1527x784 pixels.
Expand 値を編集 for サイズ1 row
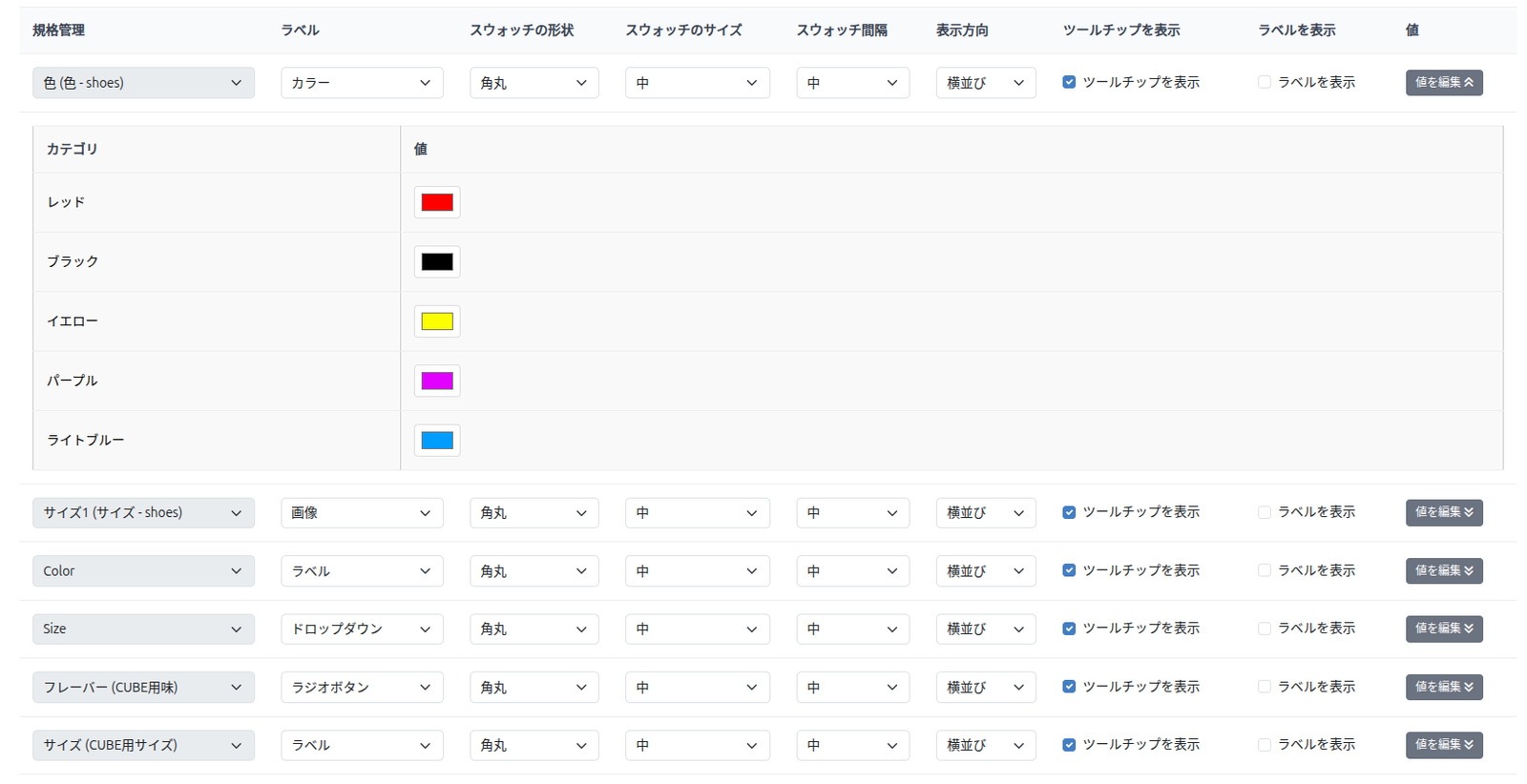coord(1444,512)
